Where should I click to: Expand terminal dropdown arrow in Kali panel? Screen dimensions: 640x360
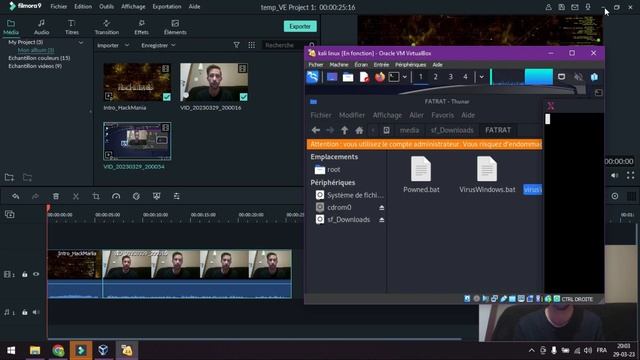[404, 77]
